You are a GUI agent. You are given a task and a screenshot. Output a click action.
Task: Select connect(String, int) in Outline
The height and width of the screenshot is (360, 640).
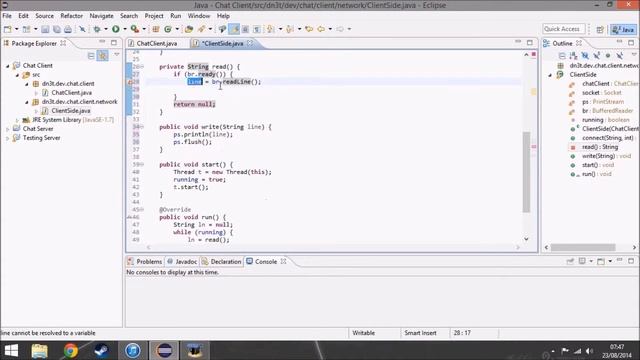(608, 138)
